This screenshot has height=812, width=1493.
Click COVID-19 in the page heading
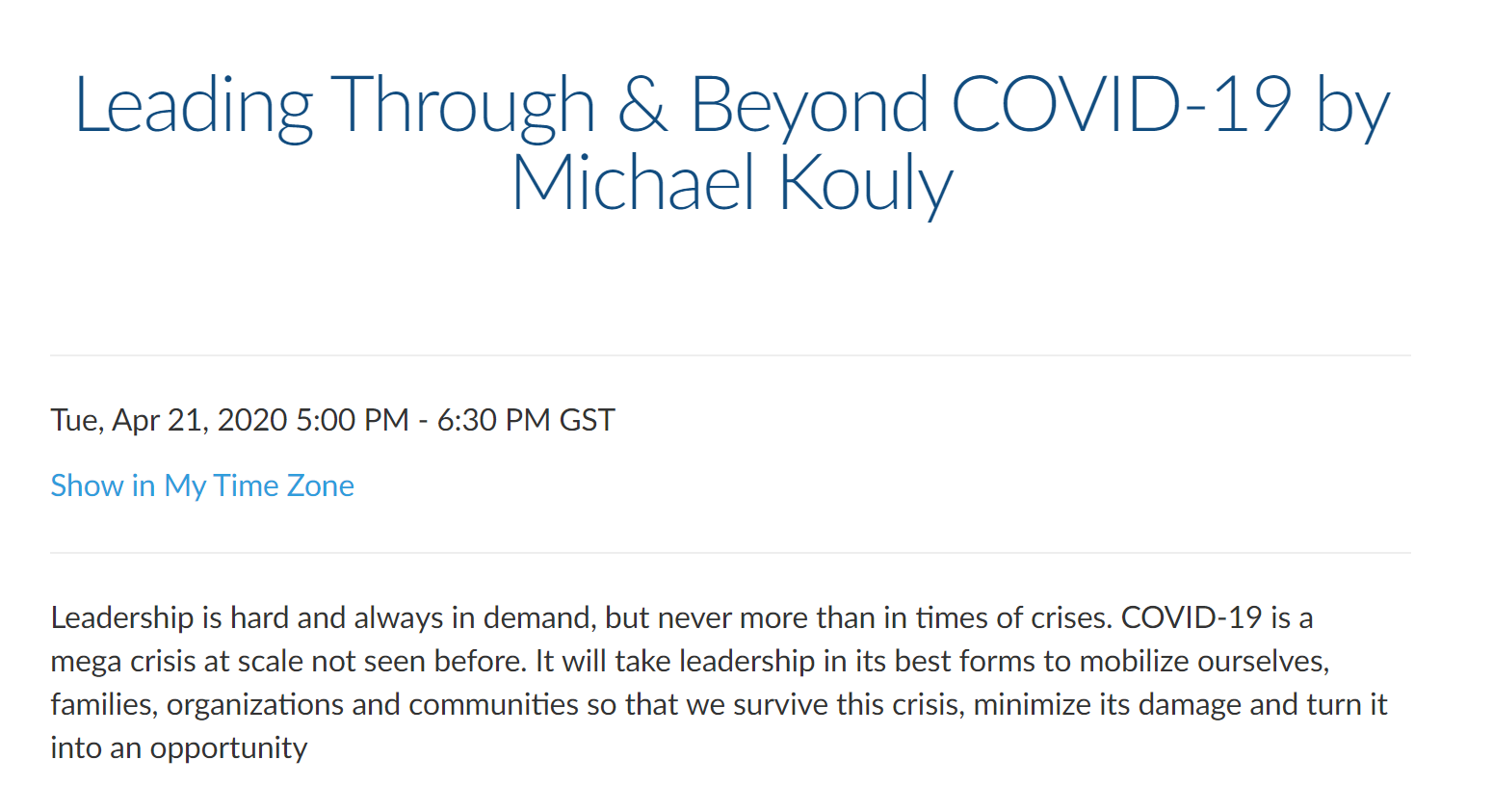[x=1121, y=104]
